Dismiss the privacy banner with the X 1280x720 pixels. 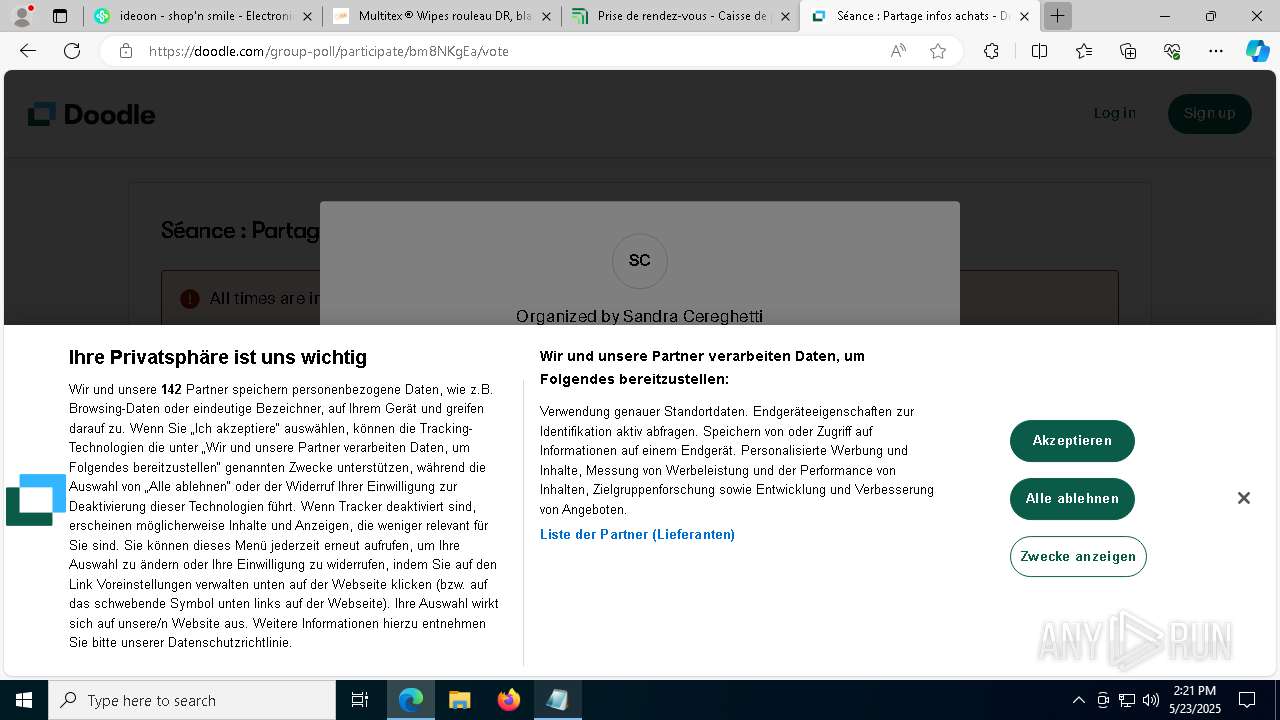(x=1244, y=498)
